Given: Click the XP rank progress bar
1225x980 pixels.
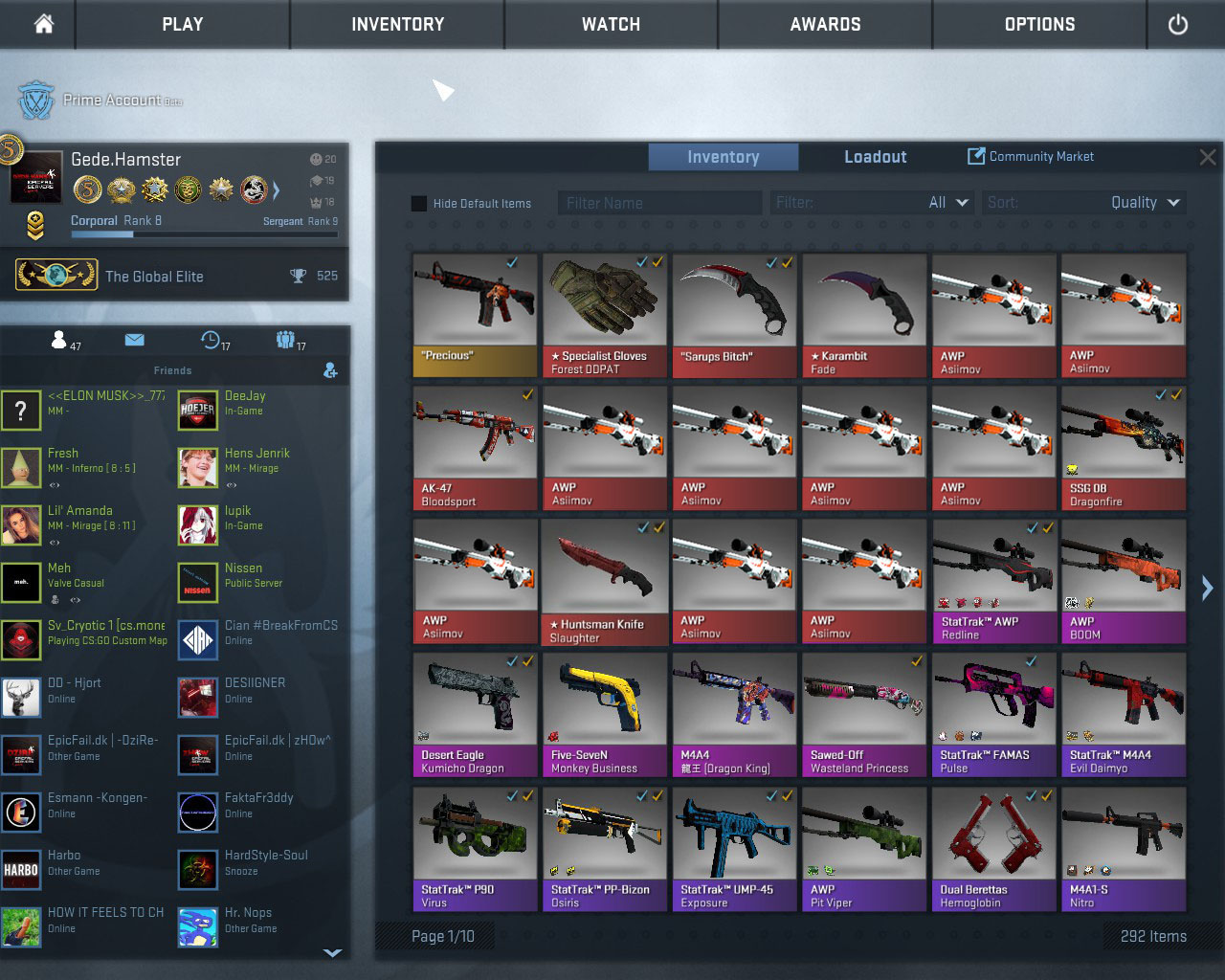Looking at the screenshot, I should [204, 234].
